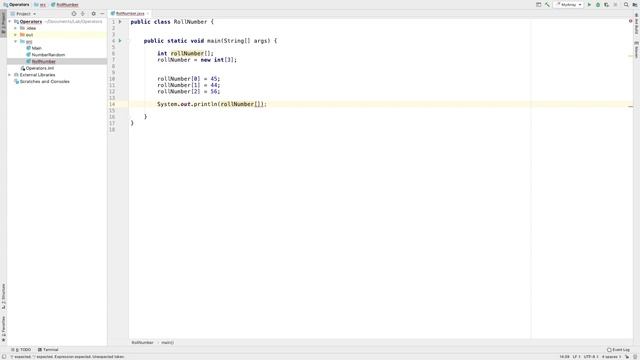Screen dimensions: 640x360
Task: Change line separator LF in status bar
Action: click(x=576, y=356)
